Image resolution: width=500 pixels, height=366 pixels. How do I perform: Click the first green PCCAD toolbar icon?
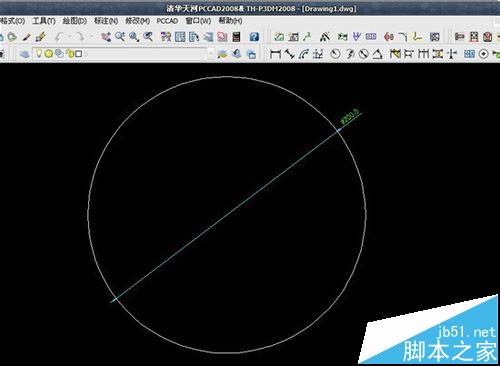pos(279,37)
